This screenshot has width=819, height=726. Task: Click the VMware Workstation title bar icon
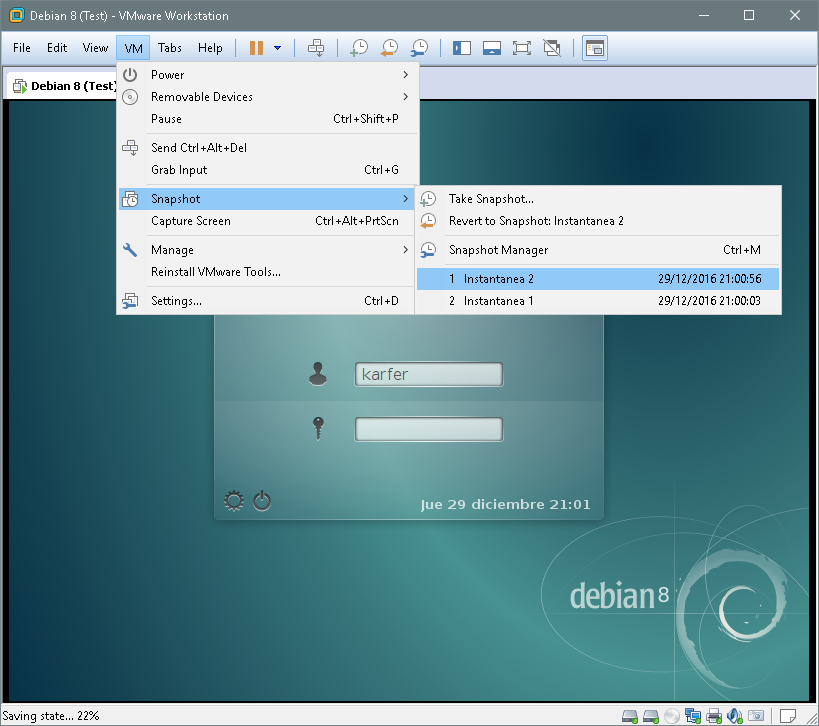[17, 16]
